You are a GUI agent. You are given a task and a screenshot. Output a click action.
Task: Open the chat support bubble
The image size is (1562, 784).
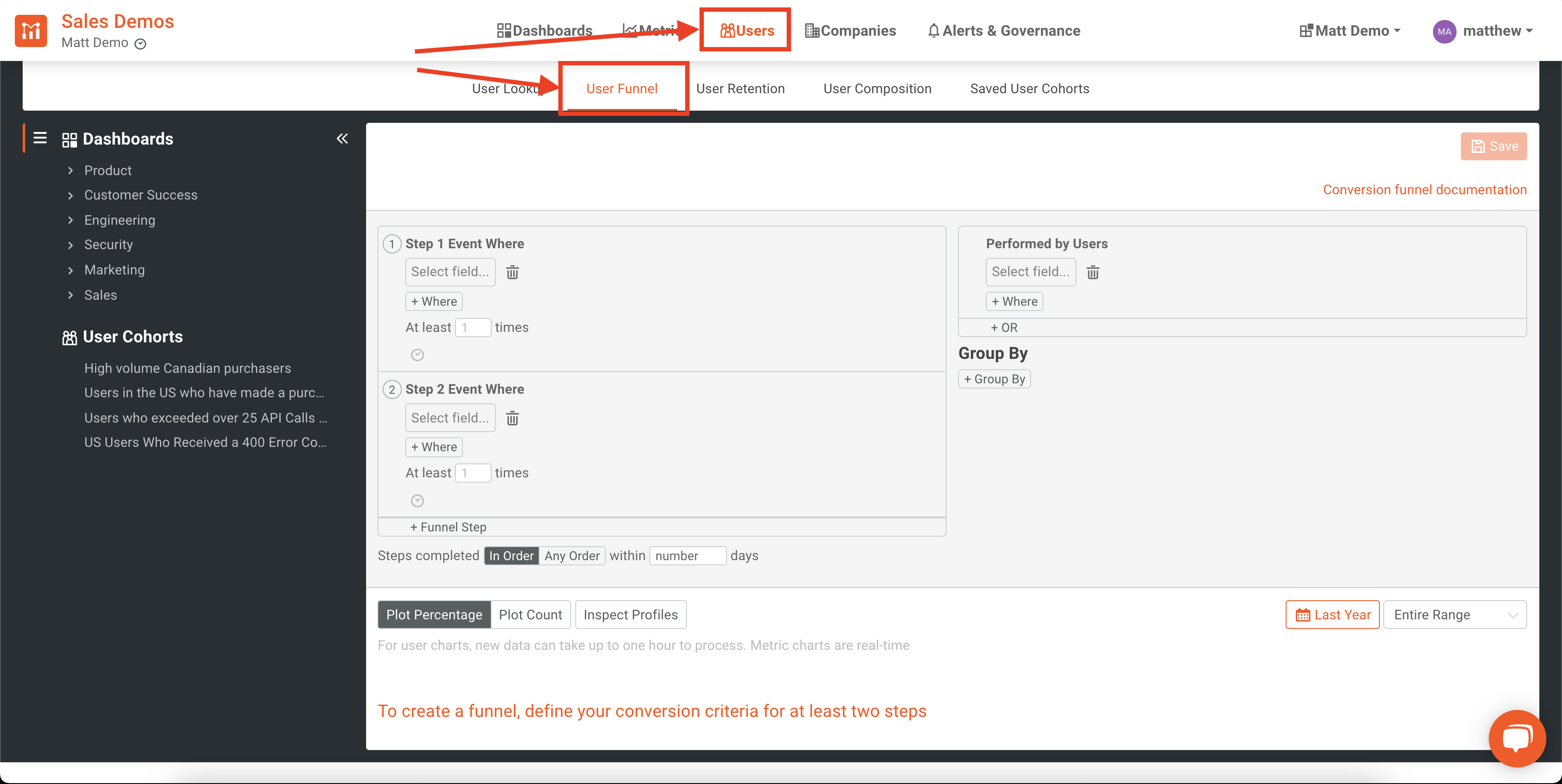click(1517, 738)
